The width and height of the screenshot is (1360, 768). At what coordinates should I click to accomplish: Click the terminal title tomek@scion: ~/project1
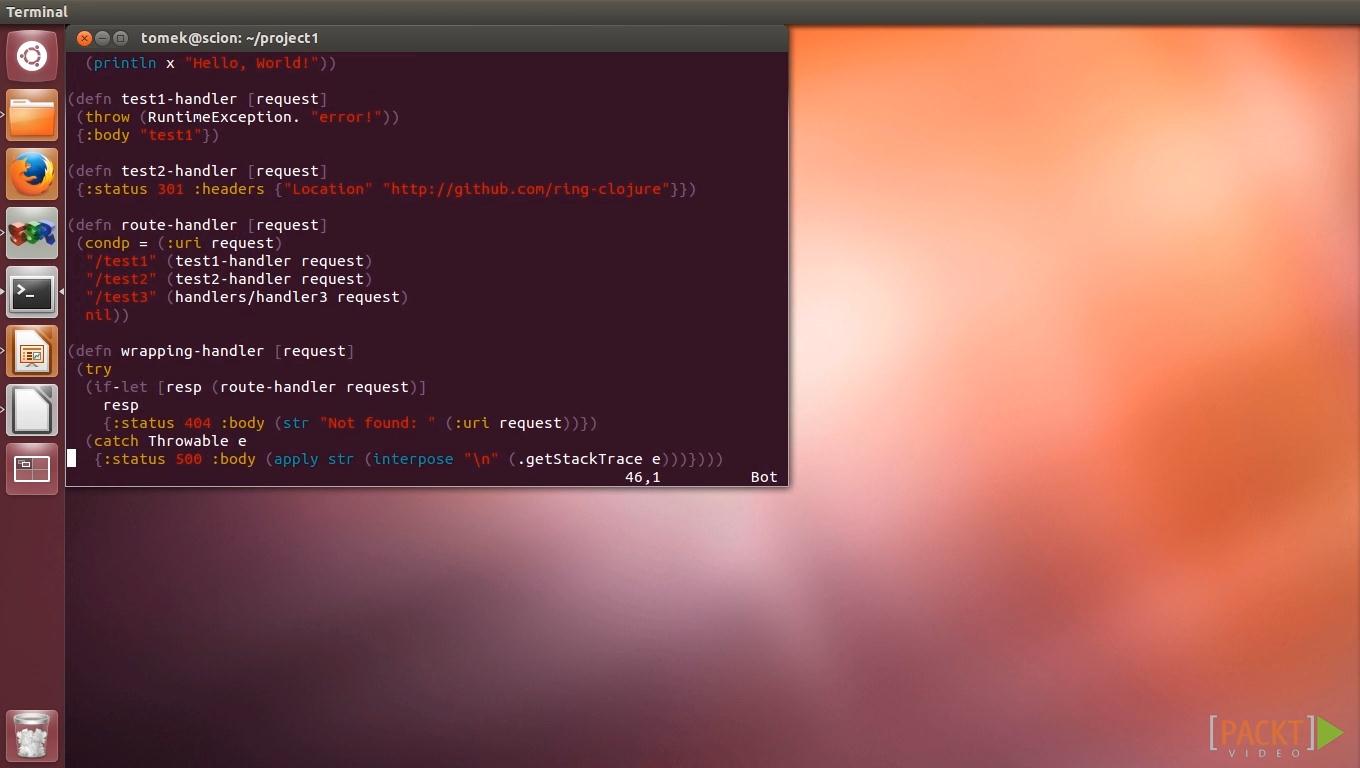pyautogui.click(x=229, y=38)
